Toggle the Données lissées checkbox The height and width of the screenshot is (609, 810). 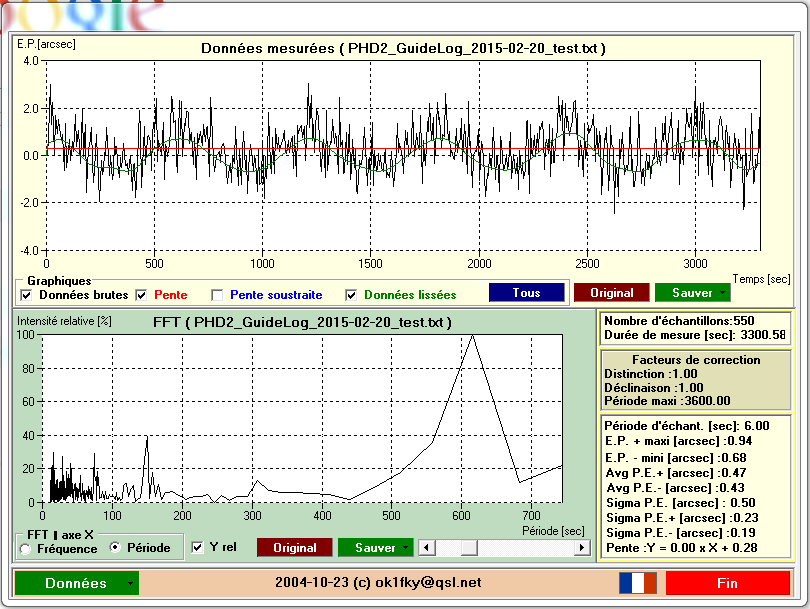pyautogui.click(x=351, y=295)
